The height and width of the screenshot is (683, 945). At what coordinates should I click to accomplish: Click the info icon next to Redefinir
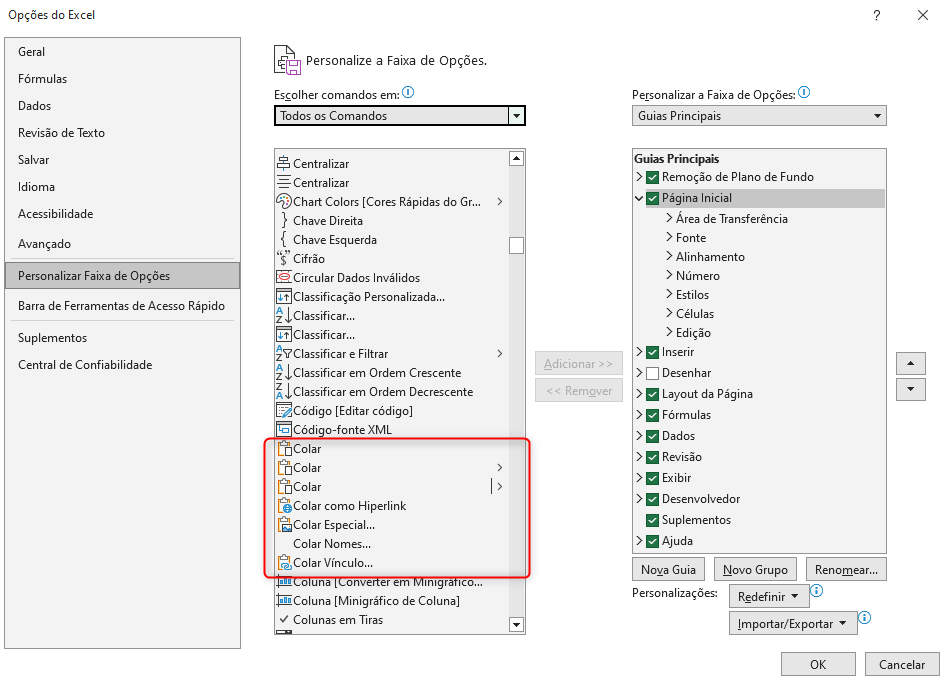click(x=817, y=590)
